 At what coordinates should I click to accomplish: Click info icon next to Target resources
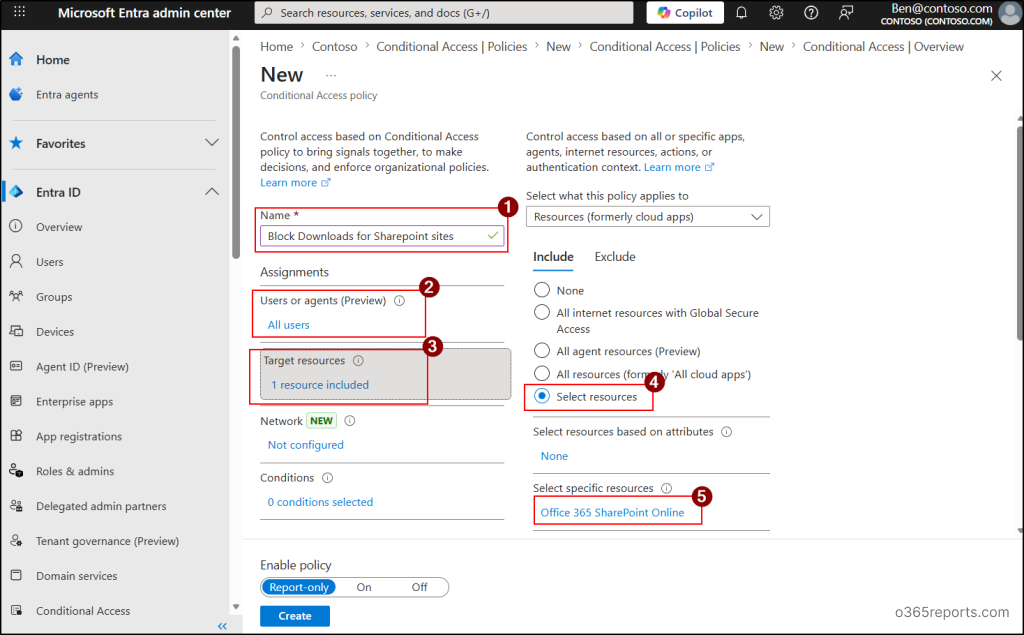click(x=358, y=361)
